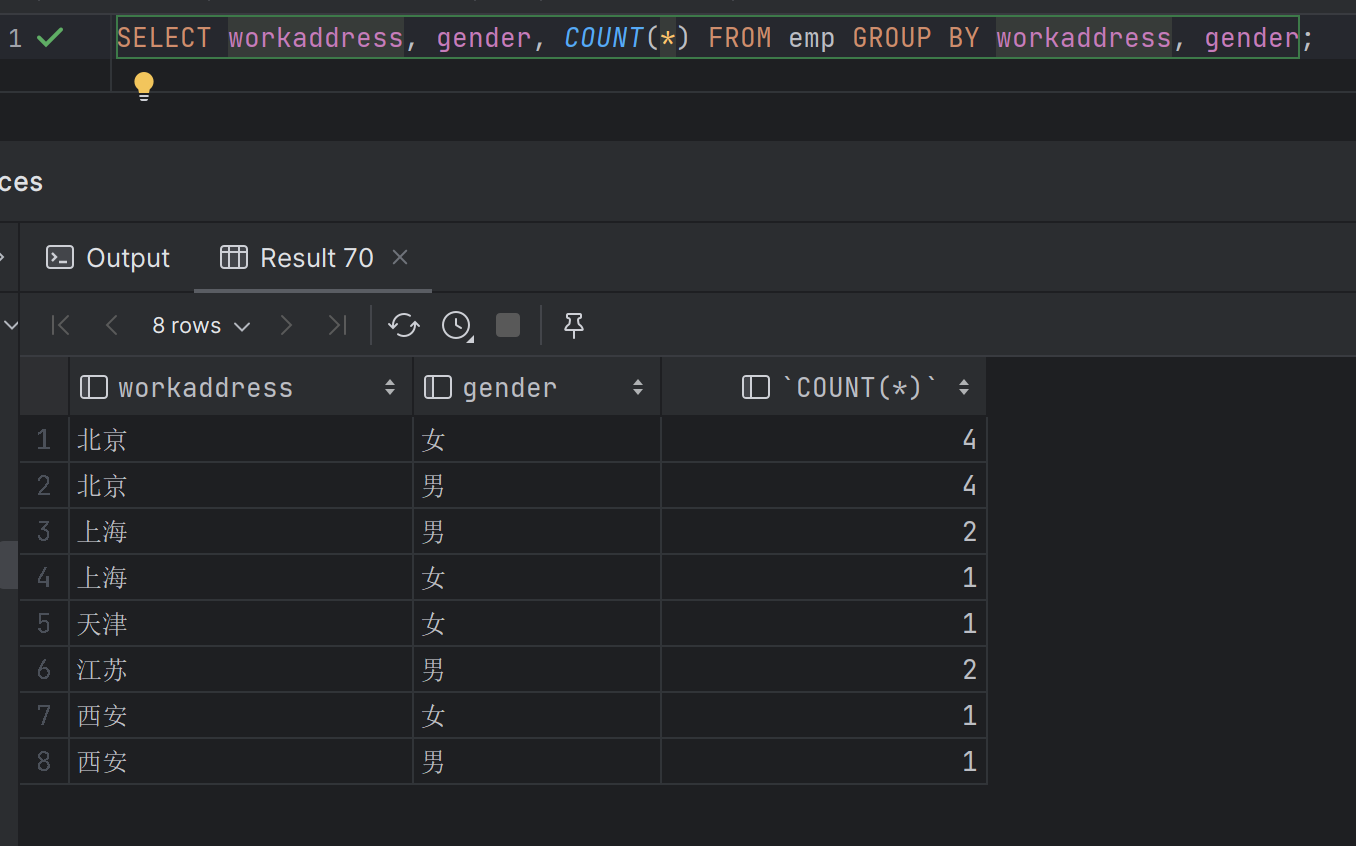Screen dimensions: 1356x846
Task: Click the COUNT function in the query
Action: click(604, 38)
